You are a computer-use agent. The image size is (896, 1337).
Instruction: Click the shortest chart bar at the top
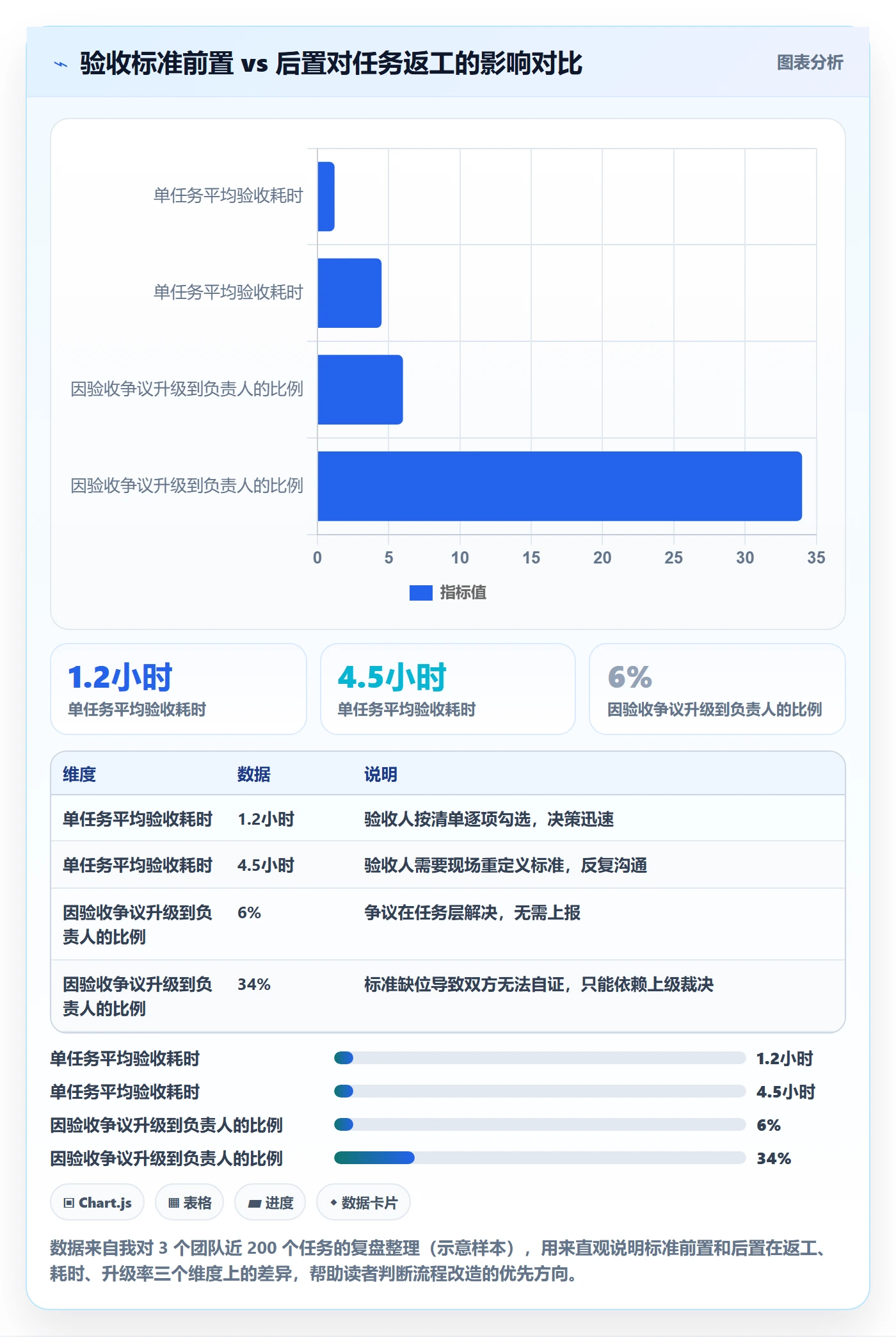point(326,197)
